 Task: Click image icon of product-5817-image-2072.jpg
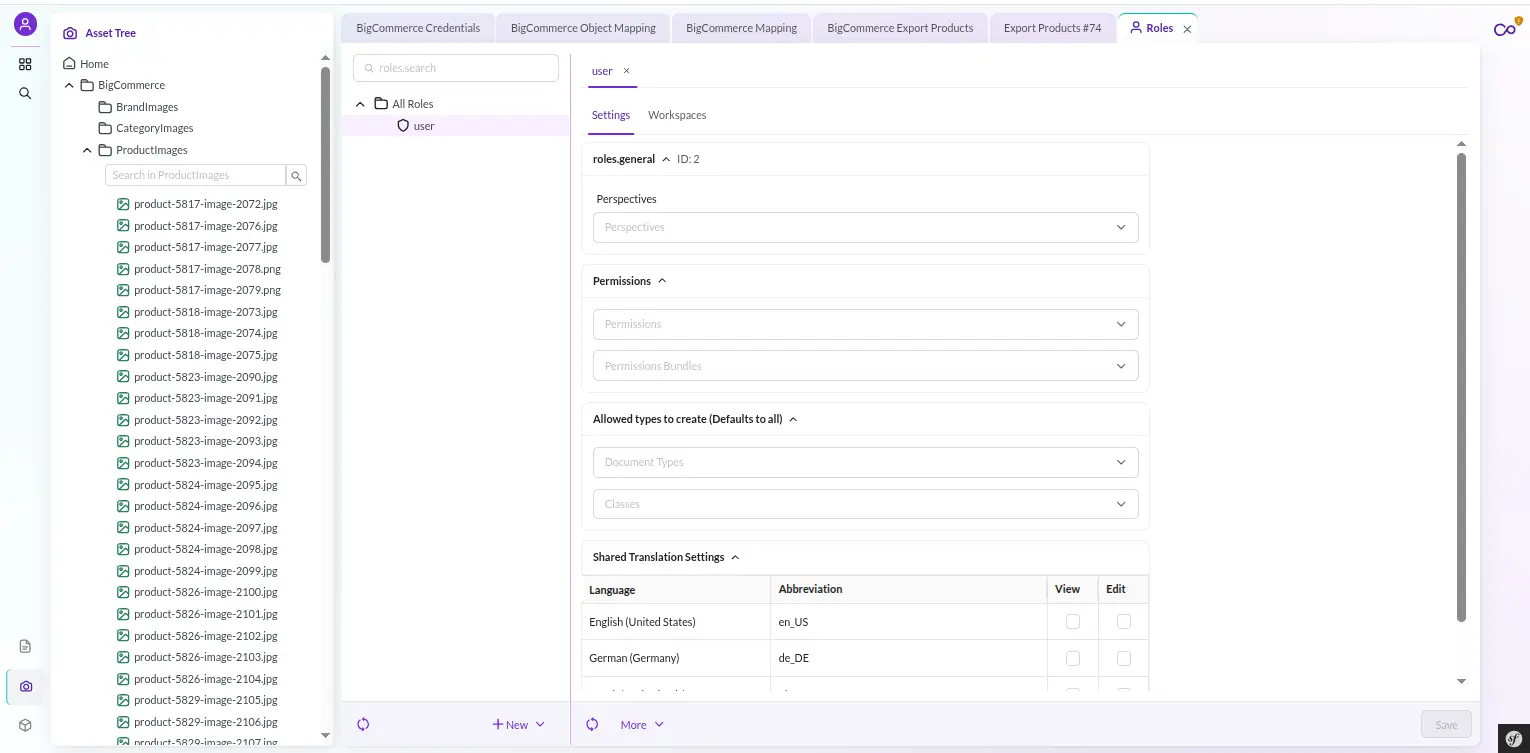(x=123, y=203)
